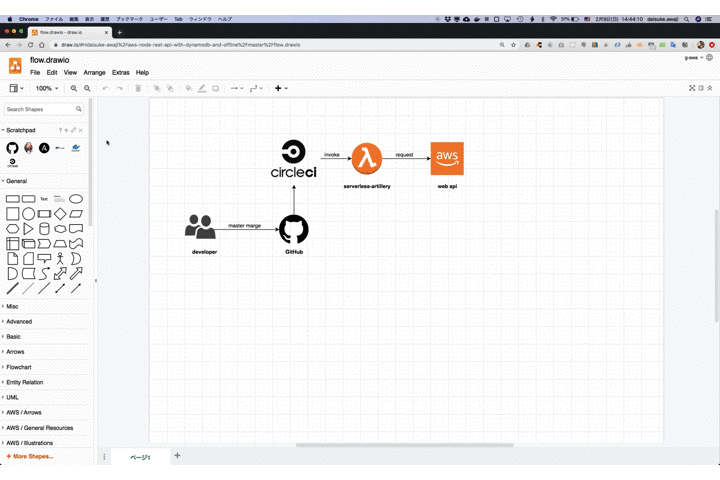Select the AWS web api shape on canvas

tap(447, 159)
